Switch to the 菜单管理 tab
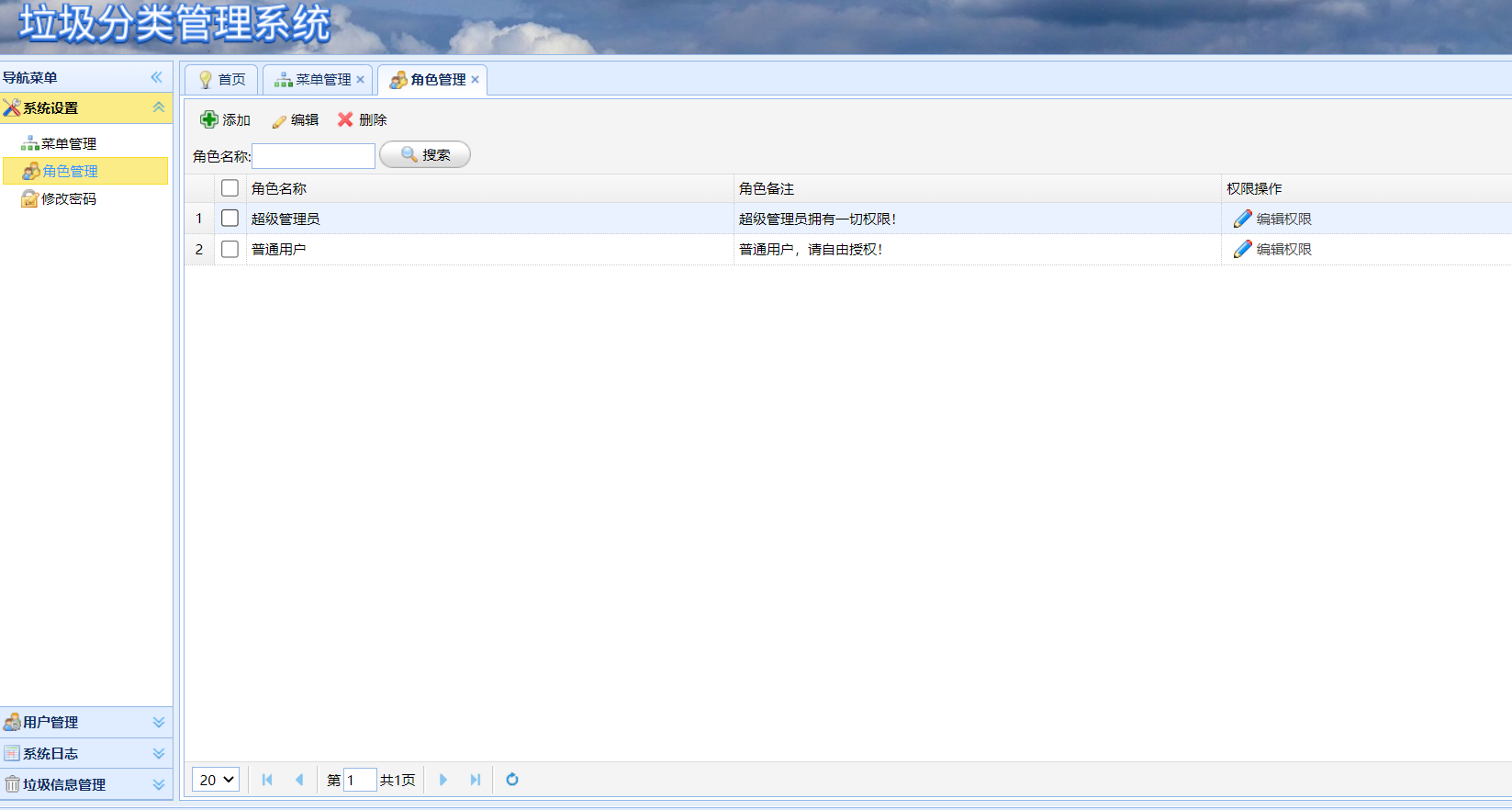Viewport: 1512px width, 810px height. [315, 80]
